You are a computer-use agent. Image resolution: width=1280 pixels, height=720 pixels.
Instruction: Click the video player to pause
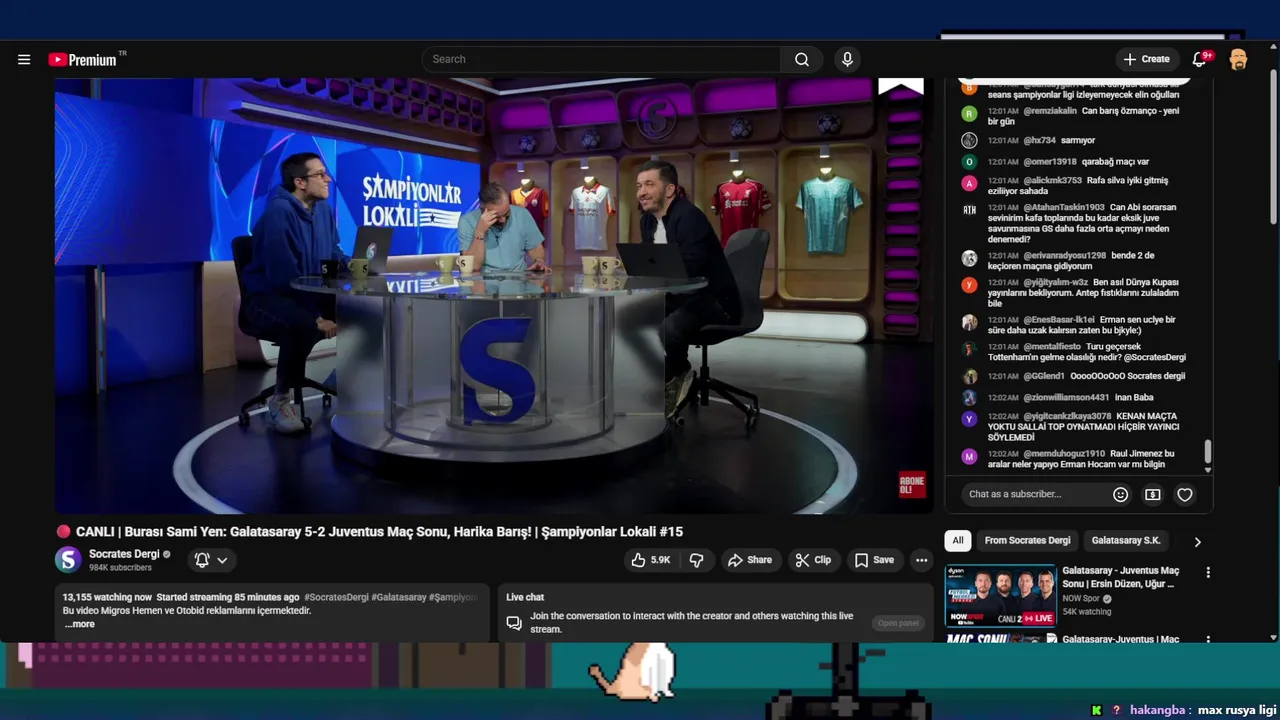pyautogui.click(x=494, y=296)
